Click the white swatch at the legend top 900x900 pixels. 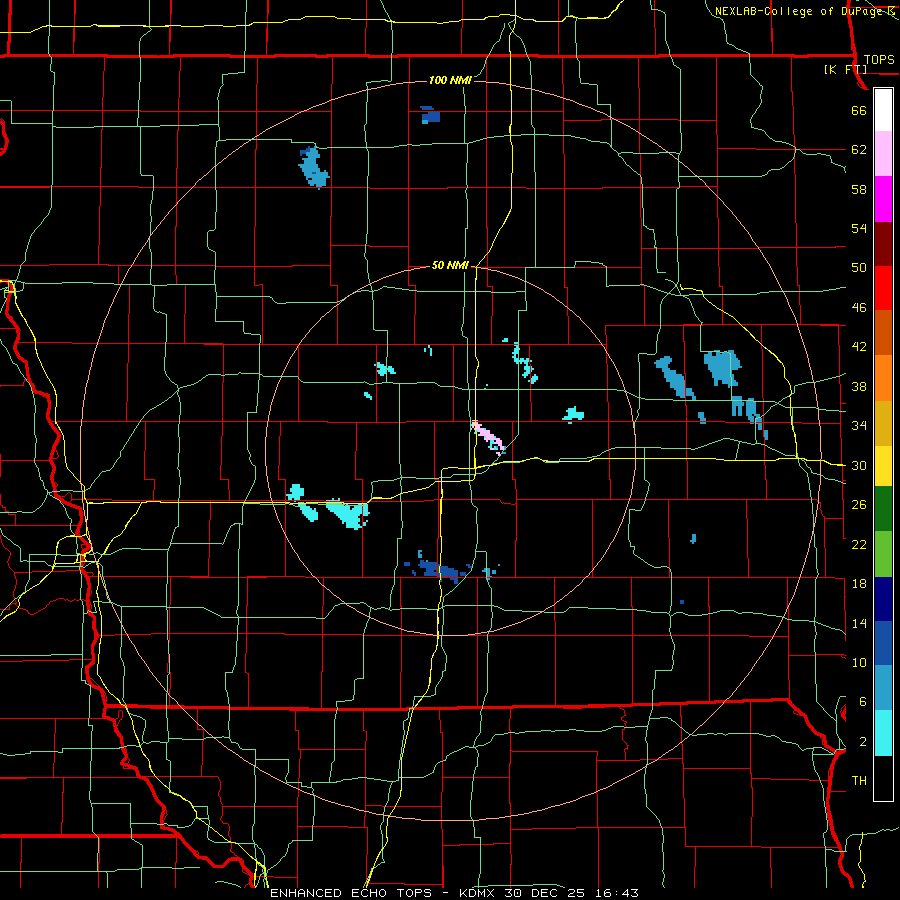point(883,110)
